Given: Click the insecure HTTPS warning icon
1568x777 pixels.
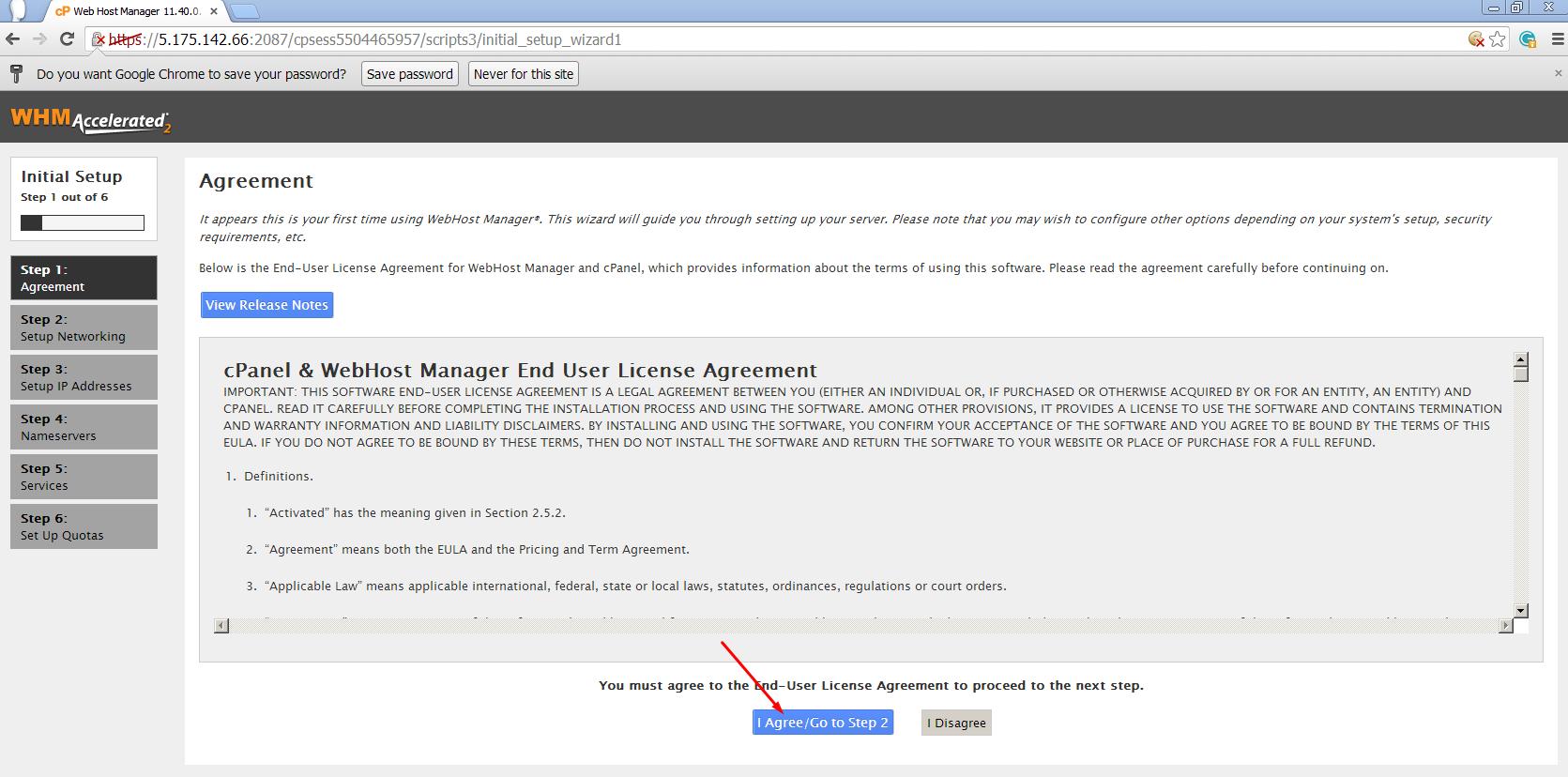Looking at the screenshot, I should click(x=98, y=39).
